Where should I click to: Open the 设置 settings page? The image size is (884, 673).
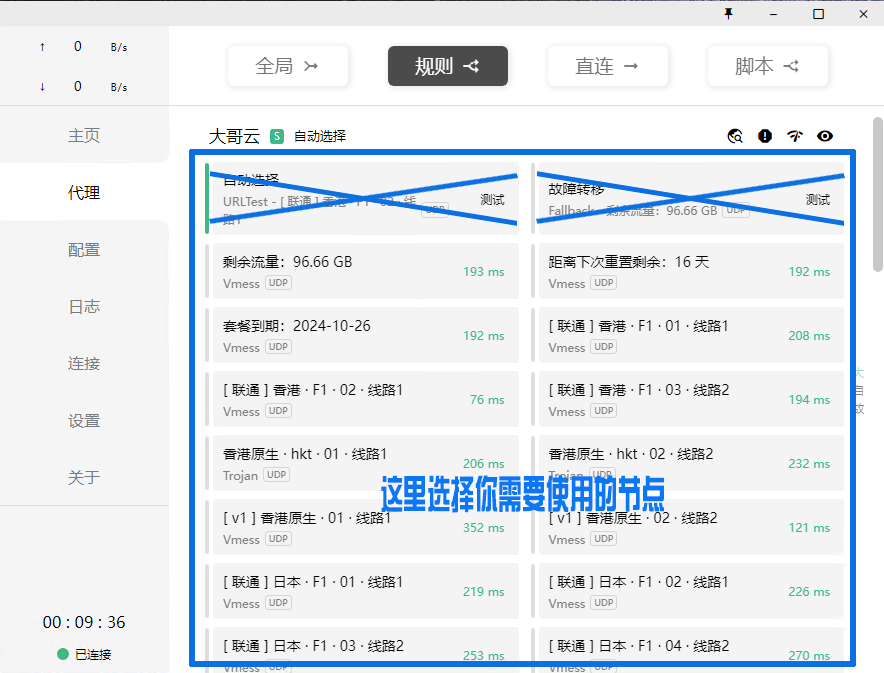(84, 420)
